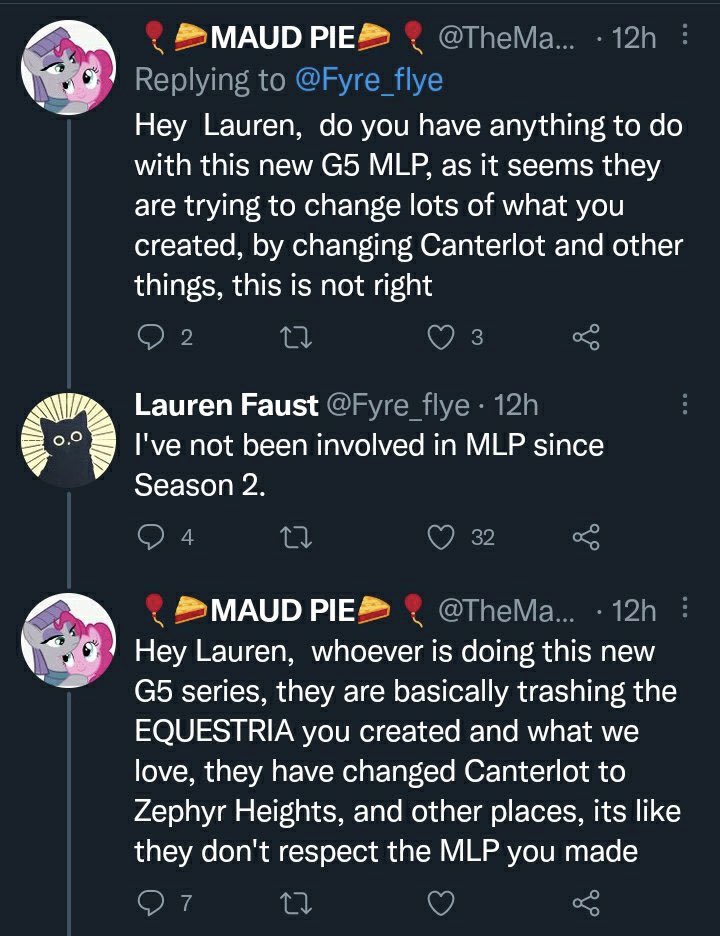
Task: Like Lauren Faust's tweet with 32 likes
Action: coord(441,537)
